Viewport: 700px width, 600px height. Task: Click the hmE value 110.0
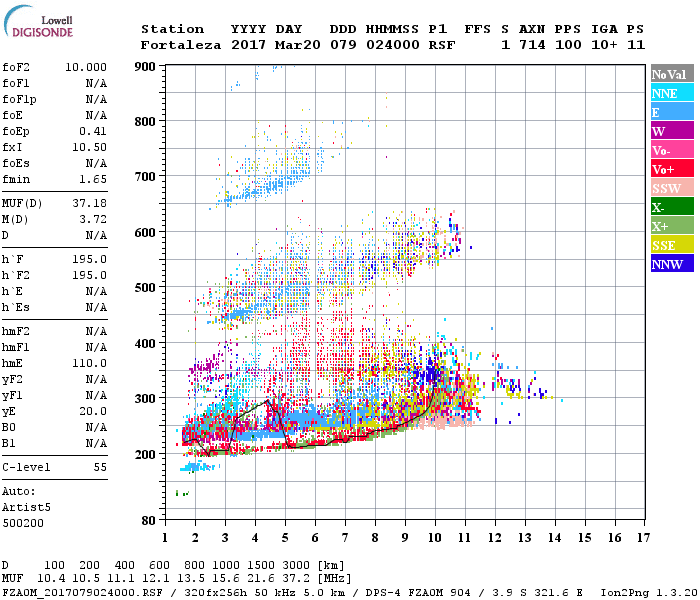(x=89, y=363)
